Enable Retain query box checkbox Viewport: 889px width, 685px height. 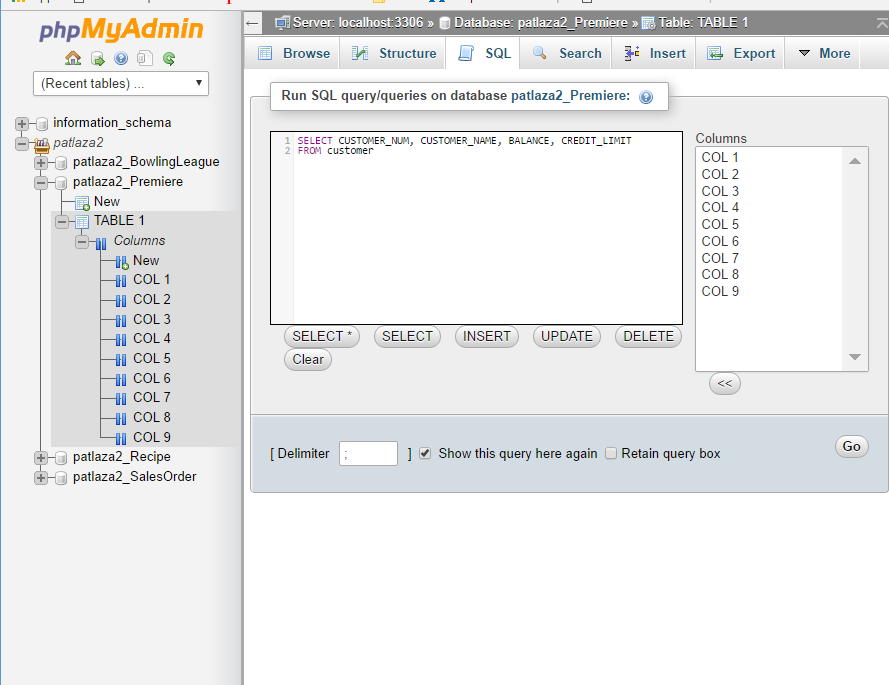(x=611, y=453)
